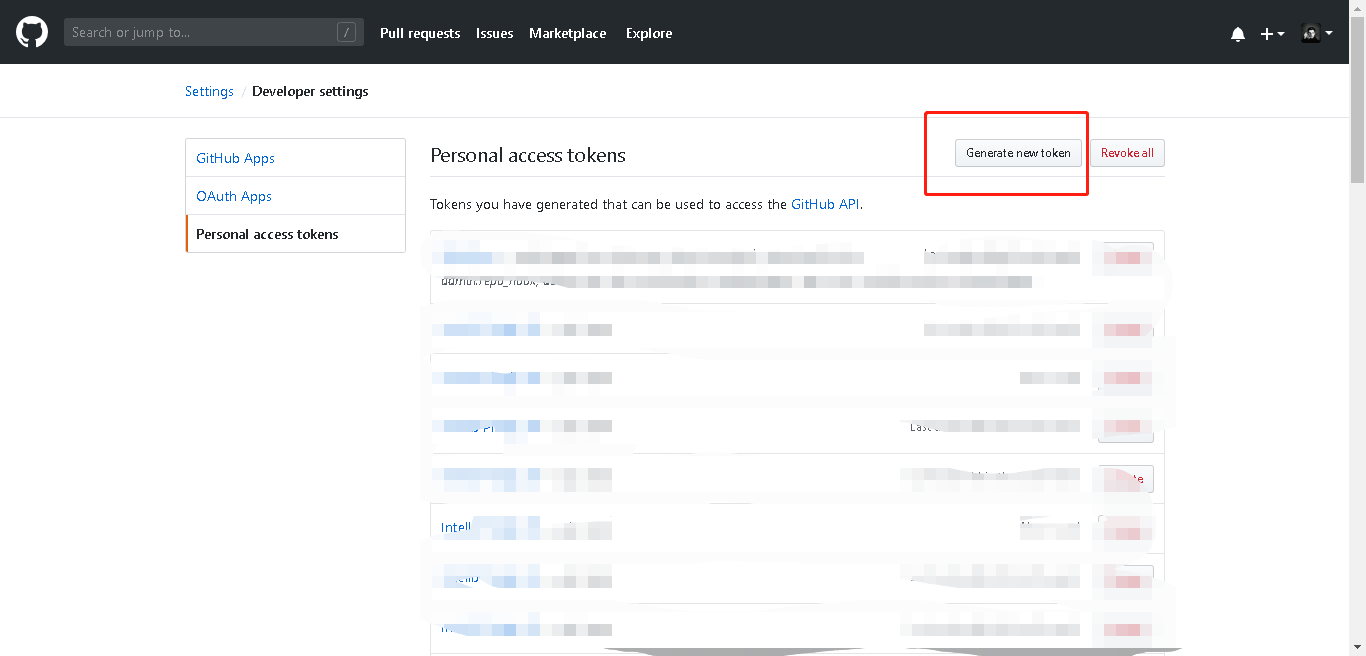The image size is (1366, 656).
Task: Click the vertical scrollbar thumb
Action: click(1357, 100)
